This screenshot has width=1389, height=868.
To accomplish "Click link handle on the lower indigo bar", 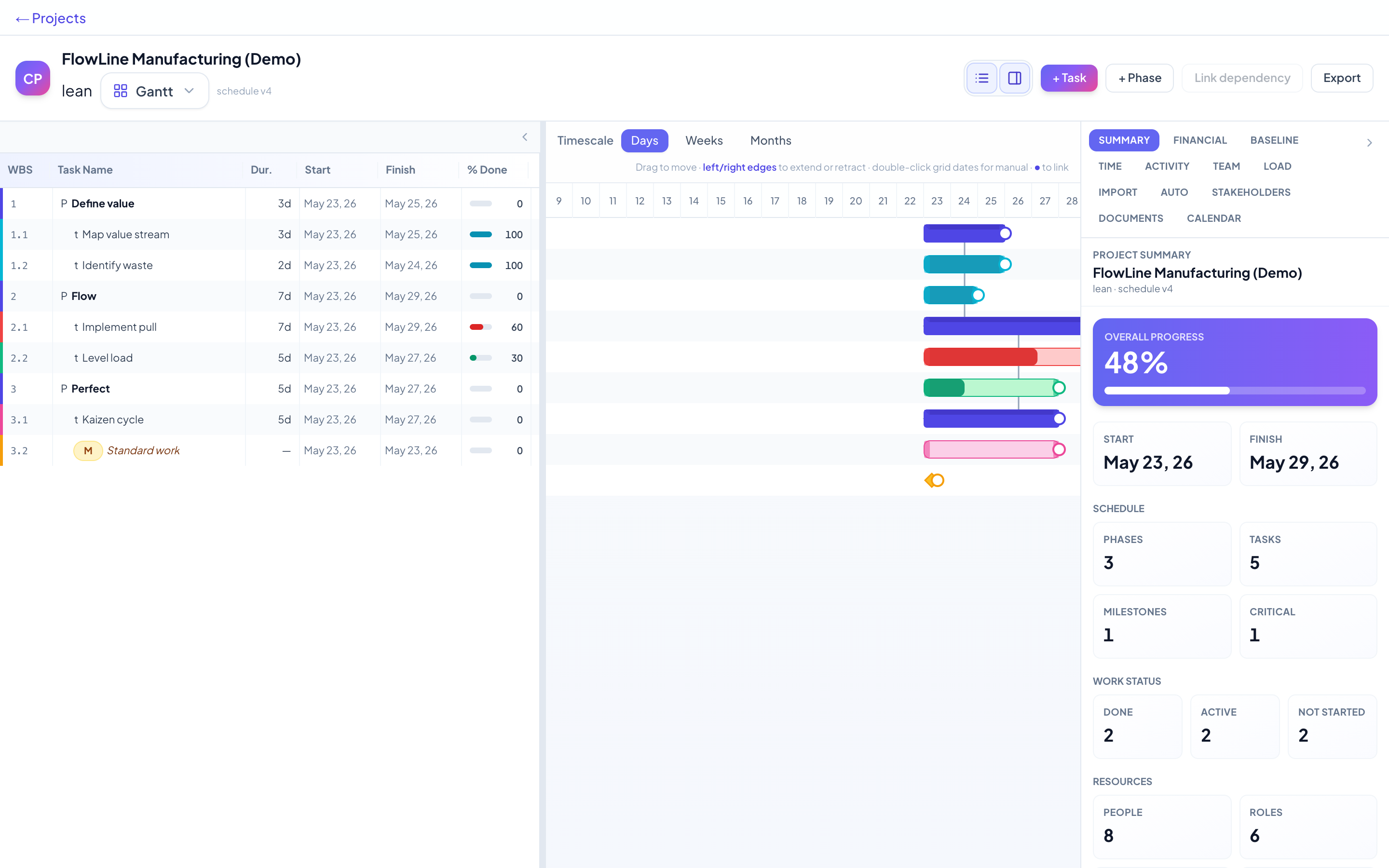I will (1059, 419).
